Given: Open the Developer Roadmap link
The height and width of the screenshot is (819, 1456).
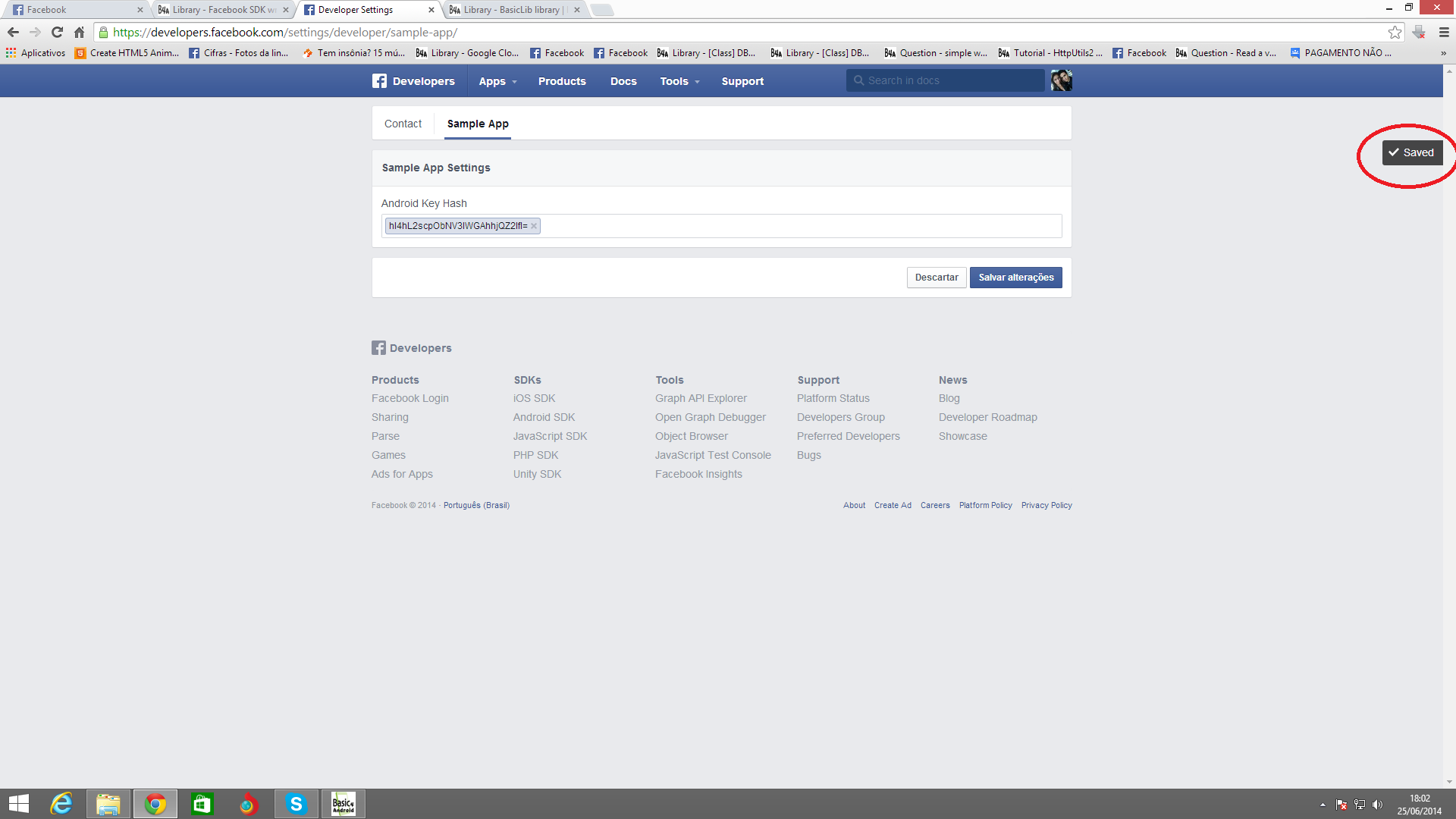Looking at the screenshot, I should pyautogui.click(x=988, y=417).
